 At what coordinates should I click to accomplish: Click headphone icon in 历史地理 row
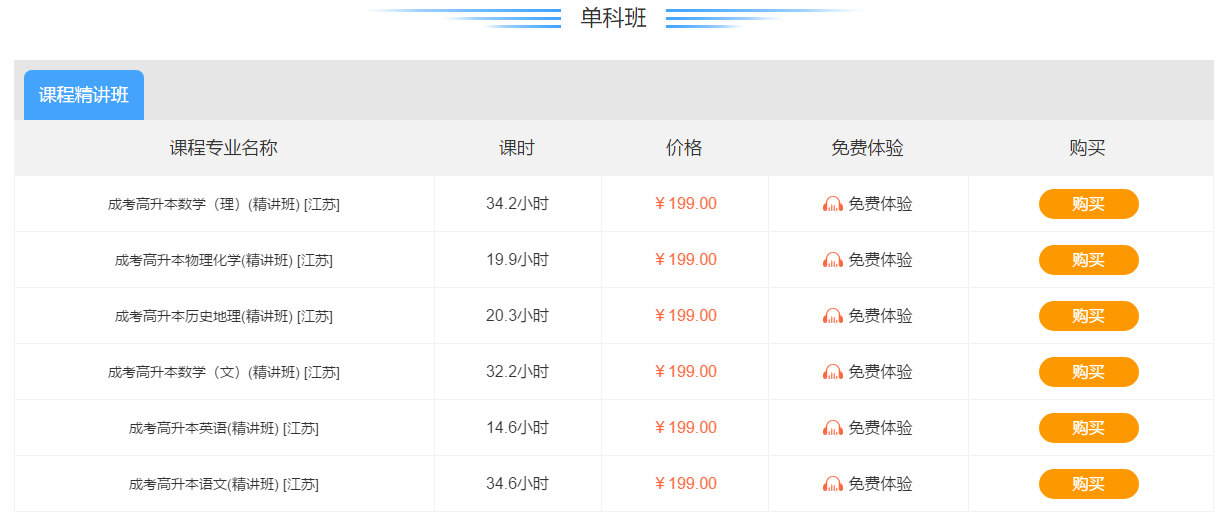[832, 316]
